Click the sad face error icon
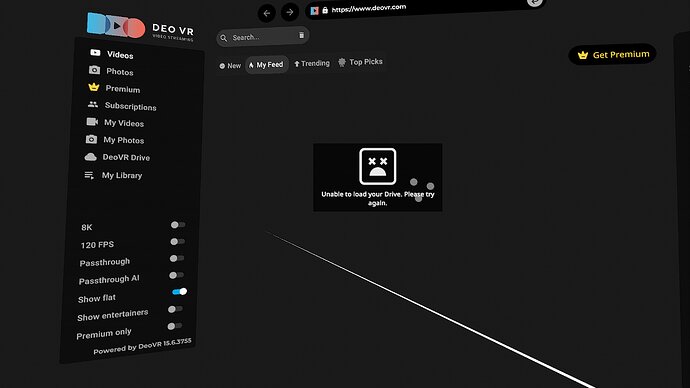 pos(378,166)
